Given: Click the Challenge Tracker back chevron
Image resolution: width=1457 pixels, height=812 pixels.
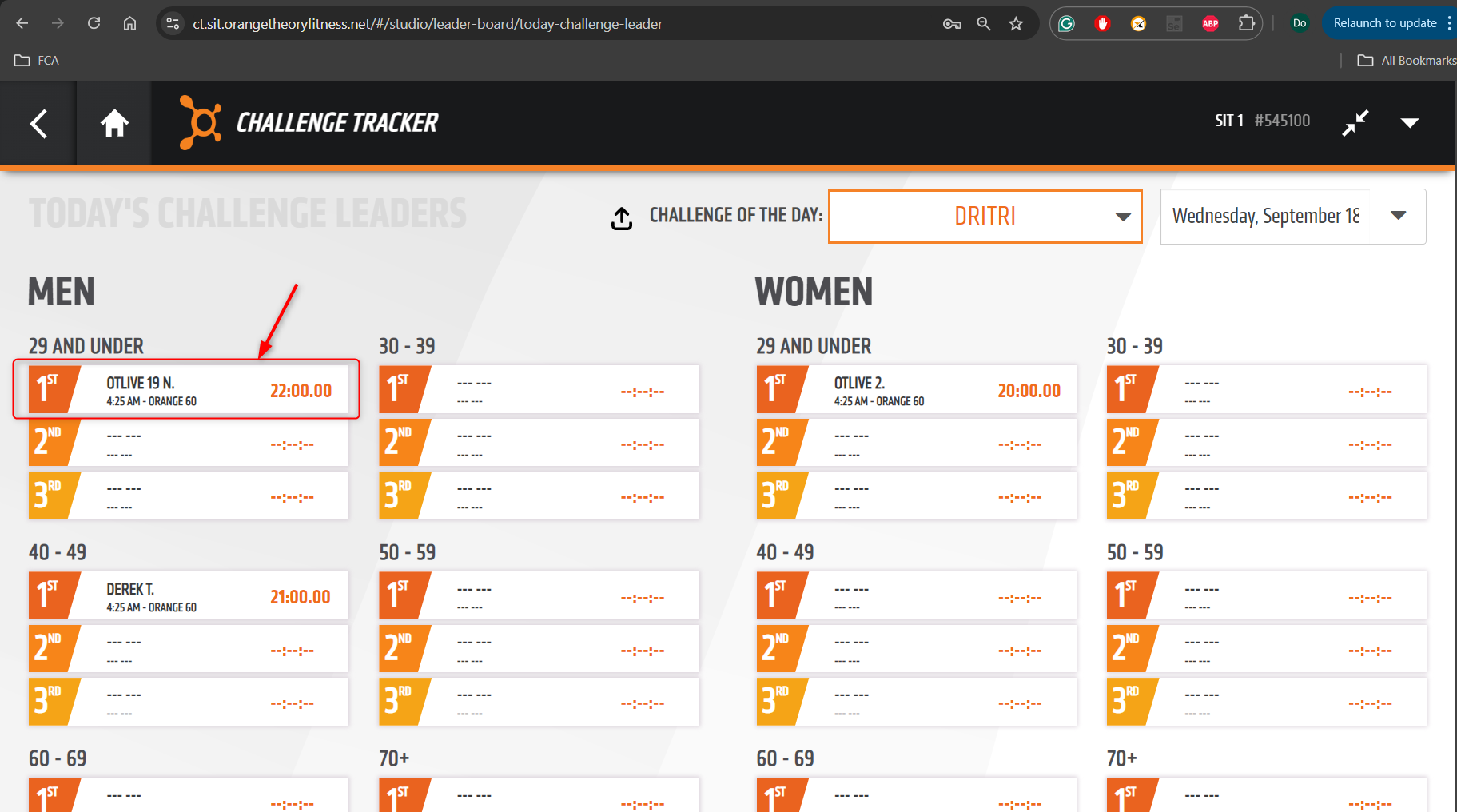Looking at the screenshot, I should click(38, 123).
